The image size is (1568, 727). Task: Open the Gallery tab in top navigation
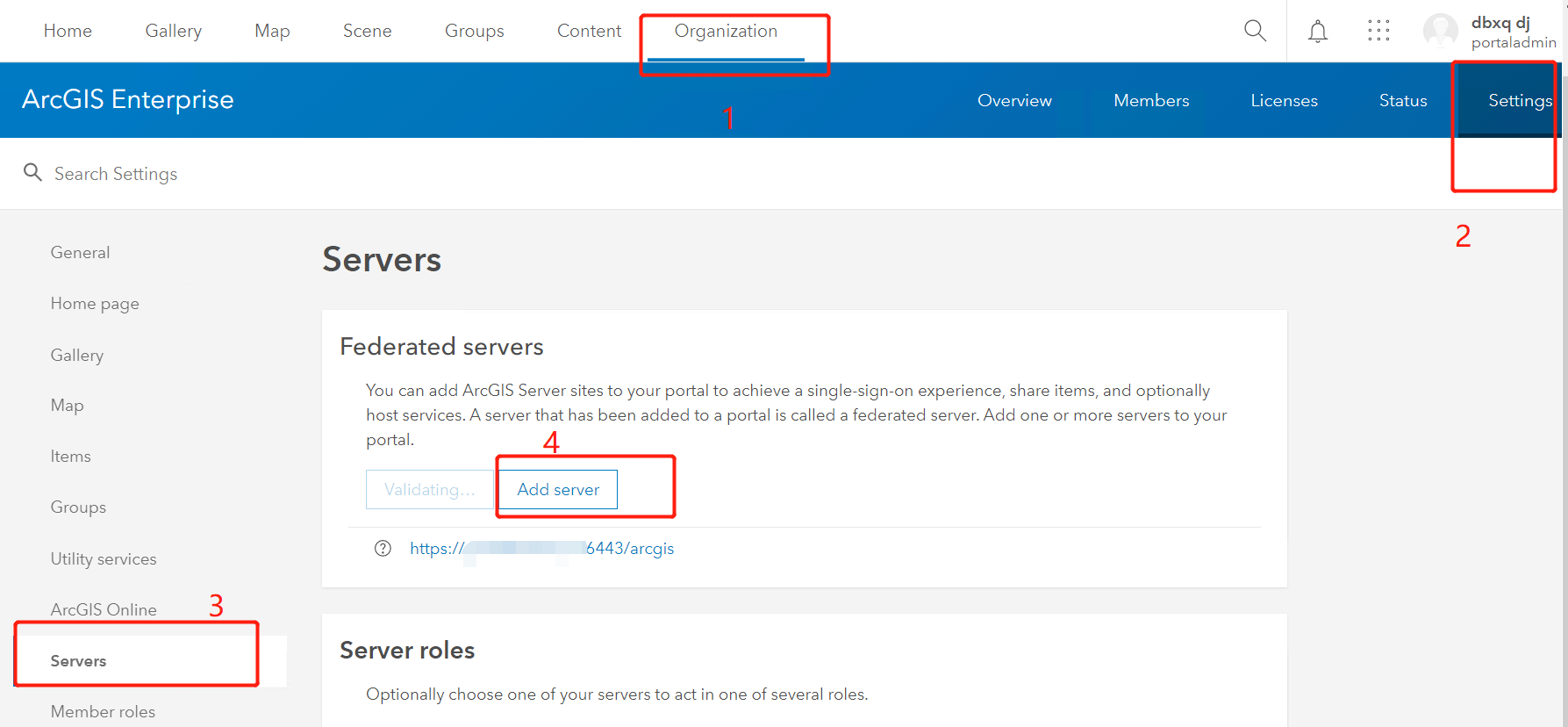(x=174, y=31)
